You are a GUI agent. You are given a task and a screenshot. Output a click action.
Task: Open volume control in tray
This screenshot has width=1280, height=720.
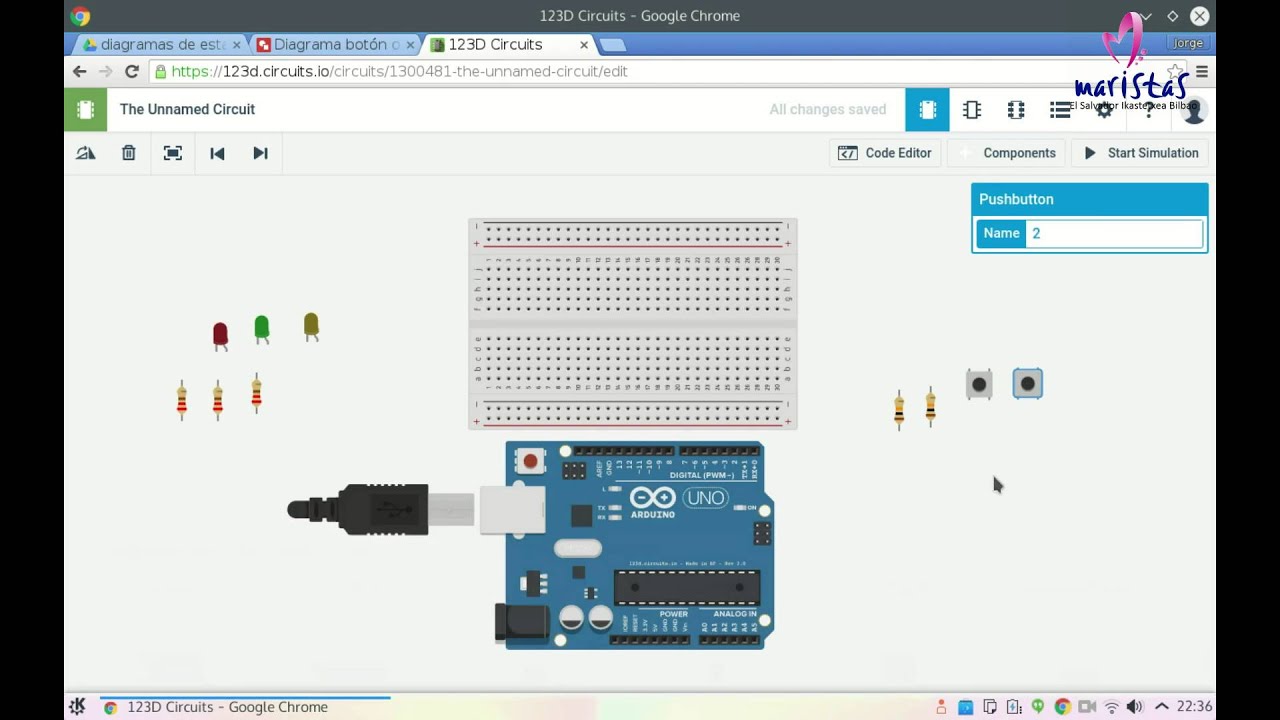[x=1135, y=707]
